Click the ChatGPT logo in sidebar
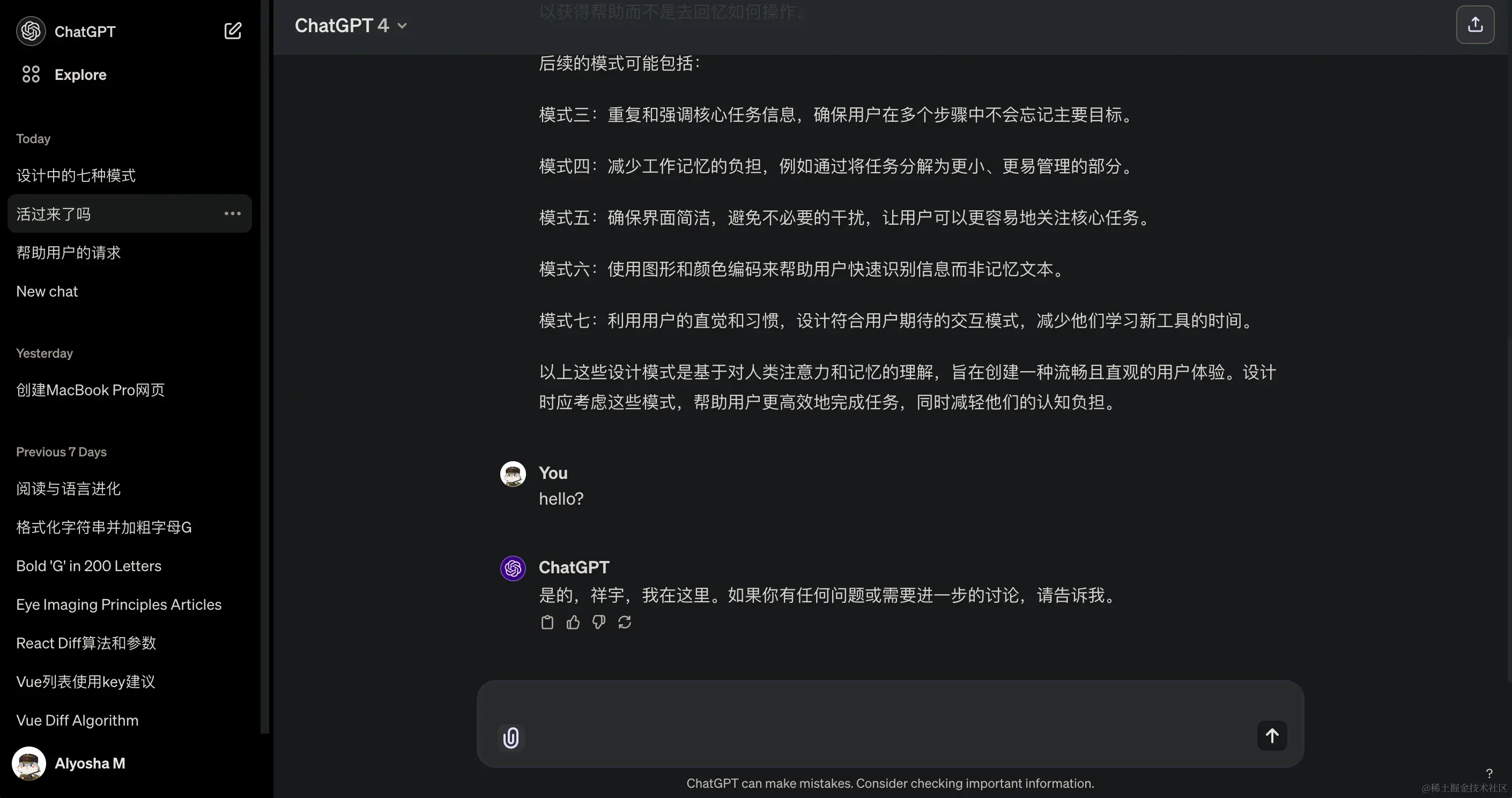 [x=31, y=31]
